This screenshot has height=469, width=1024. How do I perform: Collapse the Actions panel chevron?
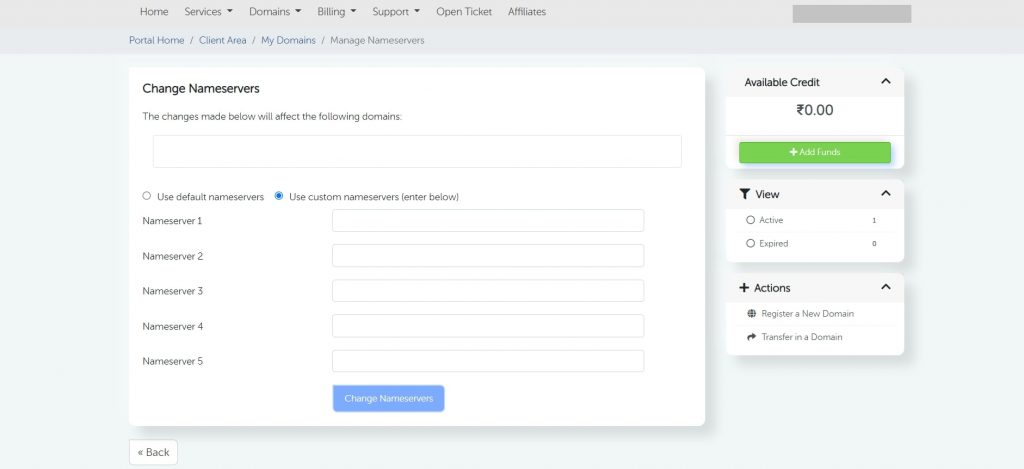[886, 287]
